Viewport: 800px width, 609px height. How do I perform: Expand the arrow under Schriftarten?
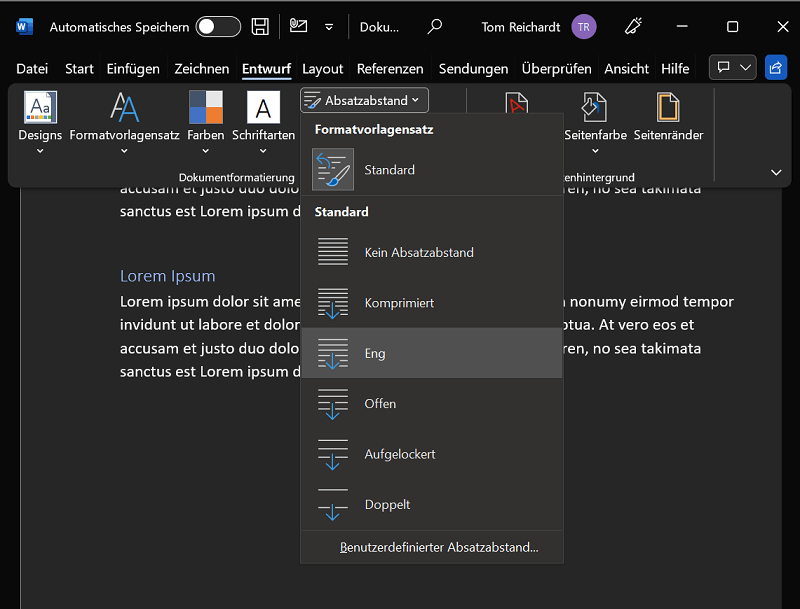[x=263, y=151]
